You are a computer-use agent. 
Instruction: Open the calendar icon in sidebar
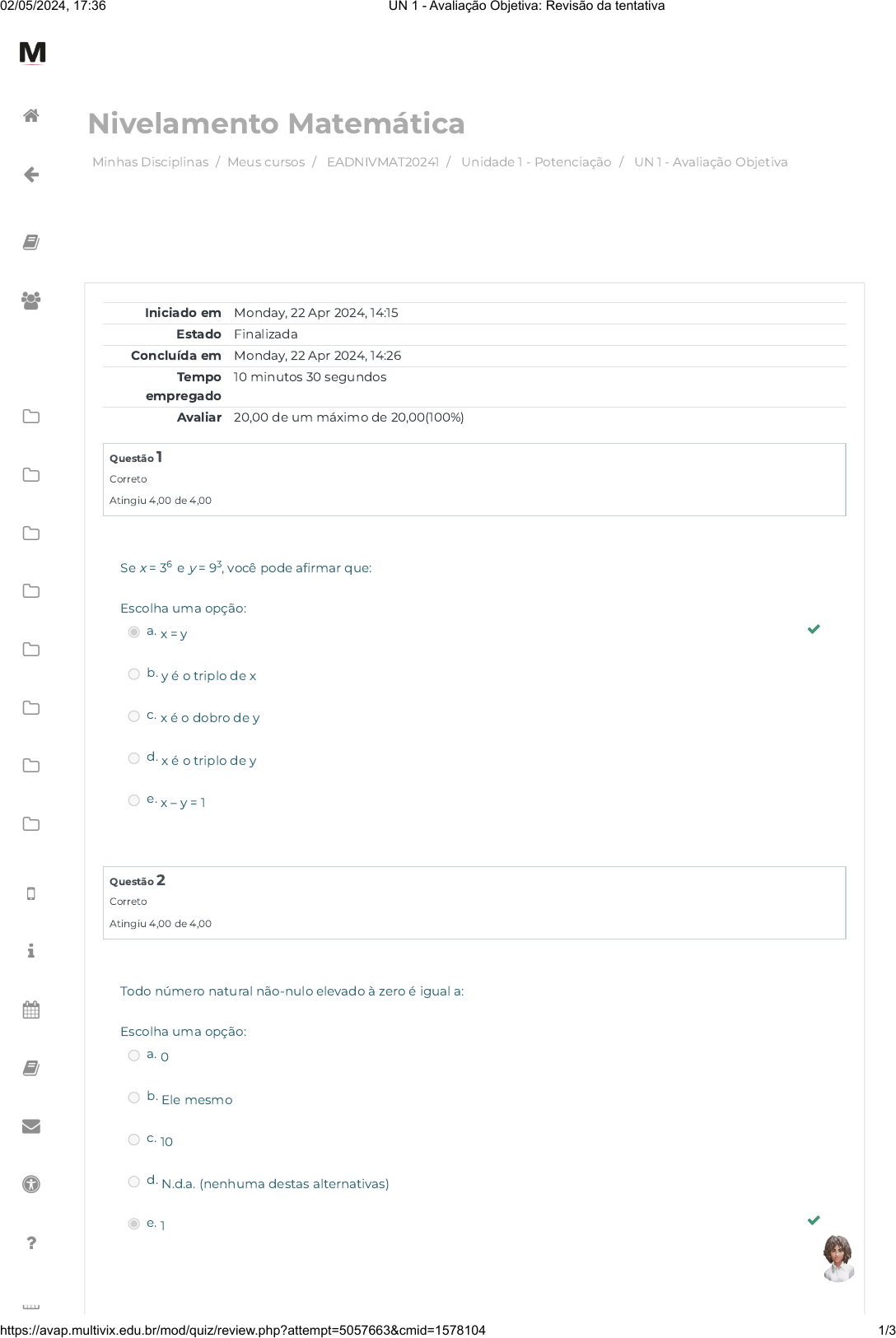pos(31,1009)
